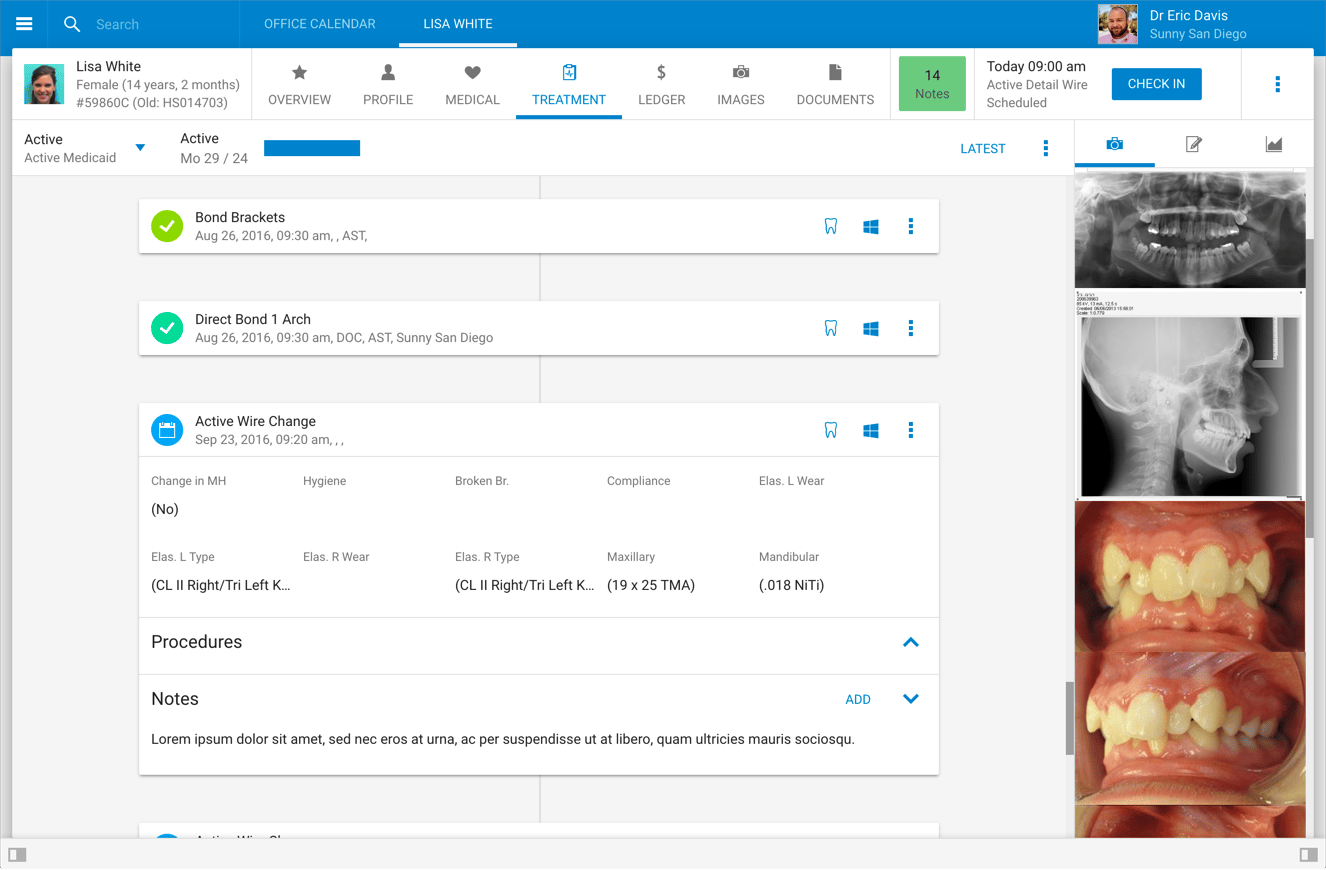The image size is (1326, 870).
Task: Collapse the Procedures section chevron
Action: (x=910, y=642)
